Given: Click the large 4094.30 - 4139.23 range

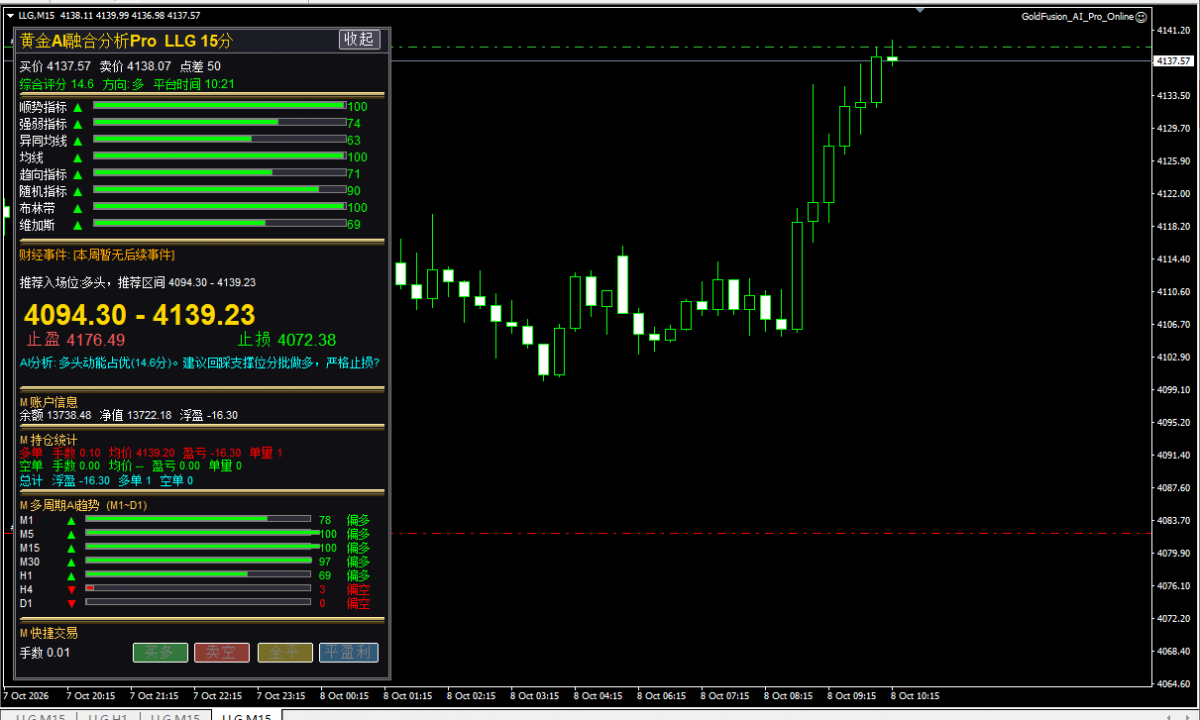Looking at the screenshot, I should [140, 315].
